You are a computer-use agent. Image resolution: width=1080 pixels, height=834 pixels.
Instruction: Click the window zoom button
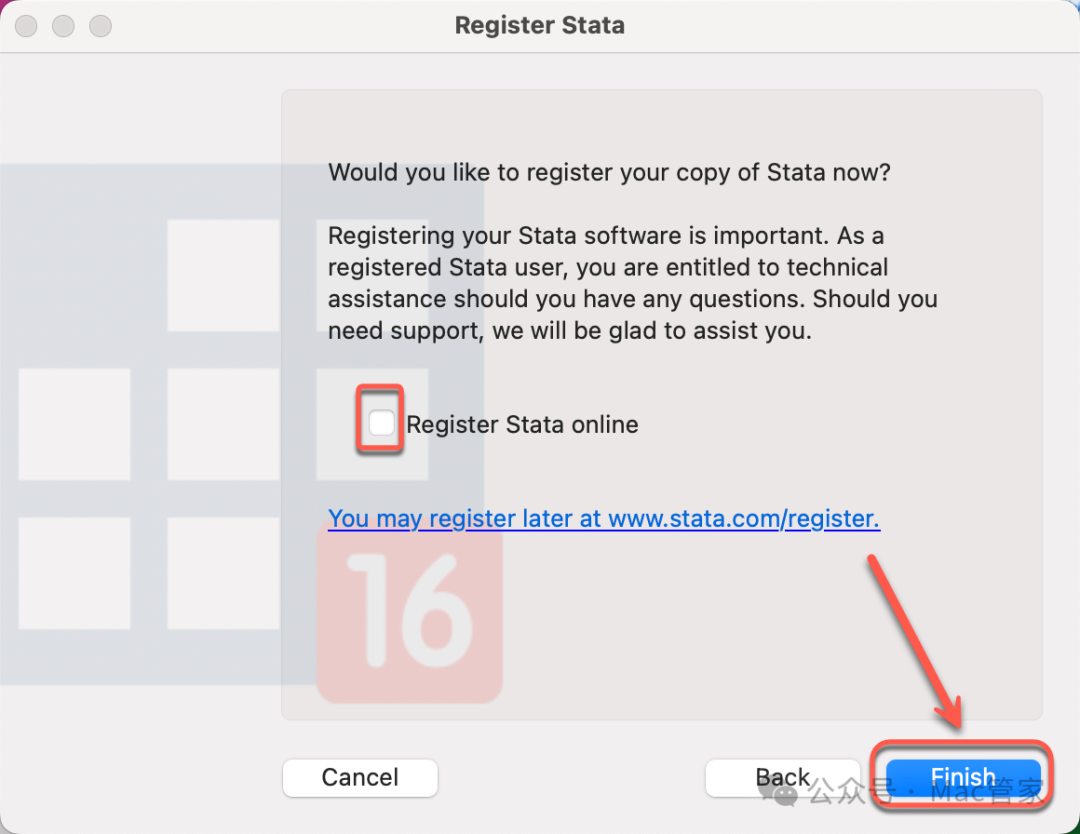pyautogui.click(x=101, y=26)
